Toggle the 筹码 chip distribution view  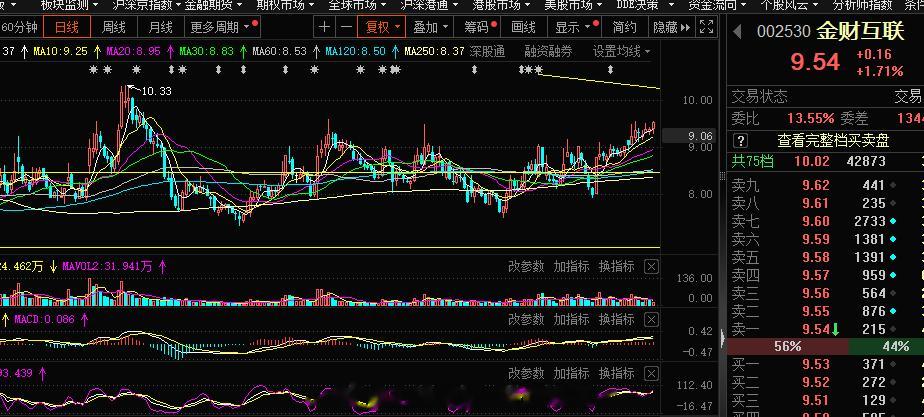[479, 27]
